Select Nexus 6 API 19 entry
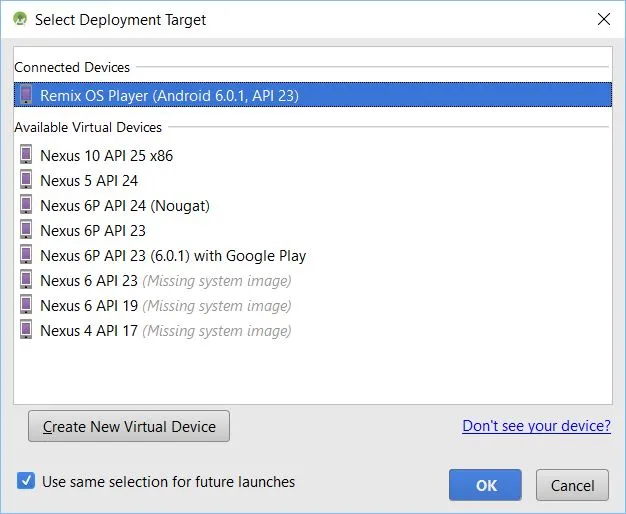The image size is (626, 514). [x=166, y=306]
